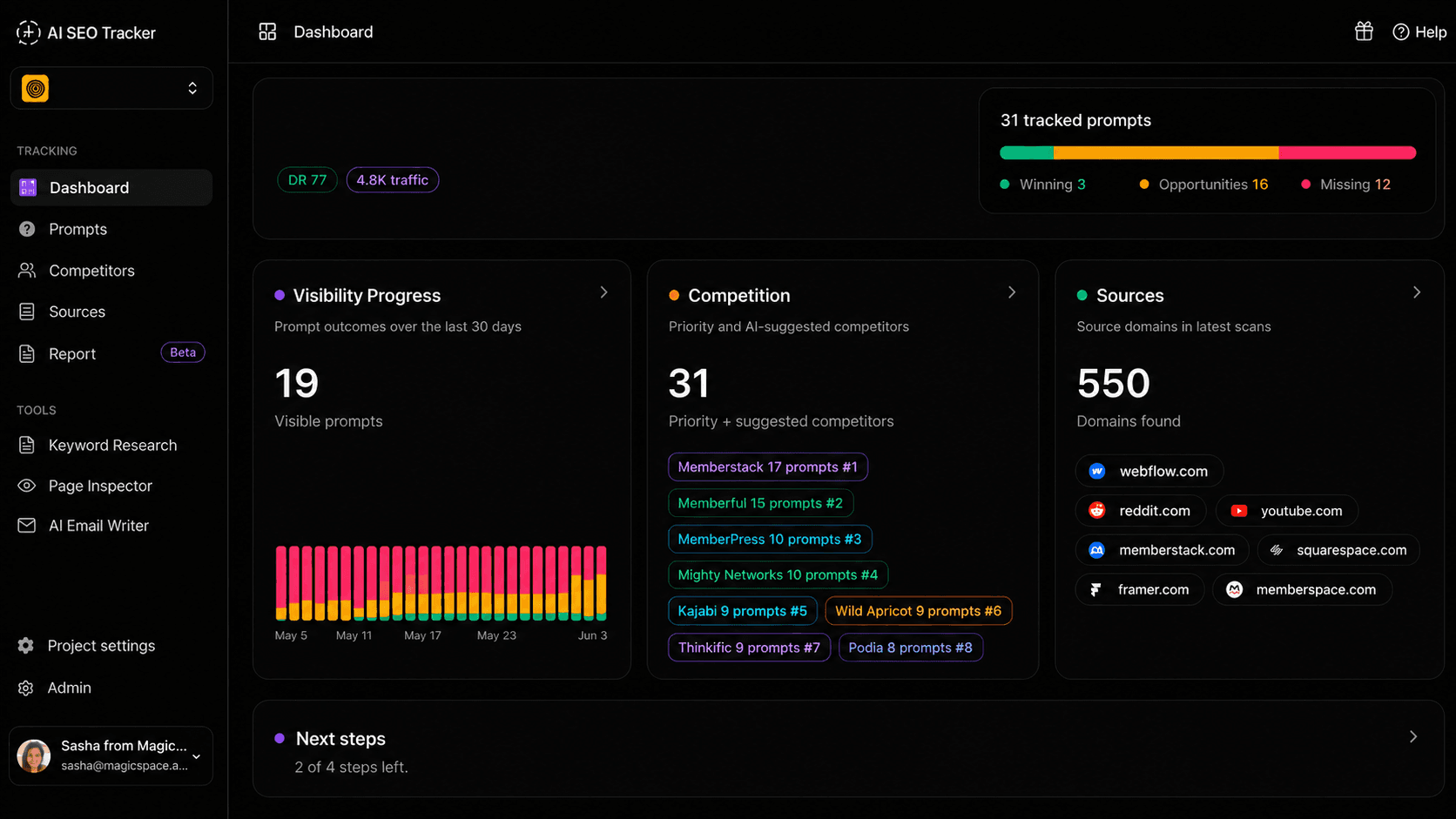This screenshot has height=819, width=1456.
Task: Click the youtube.com source chip
Action: click(x=1287, y=511)
